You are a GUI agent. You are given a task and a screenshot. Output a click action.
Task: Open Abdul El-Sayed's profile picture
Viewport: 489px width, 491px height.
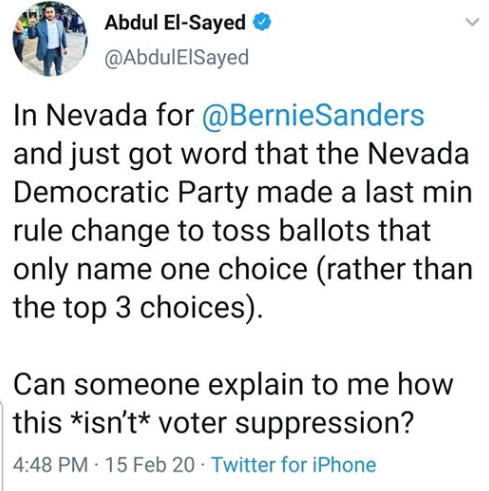pos(50,38)
